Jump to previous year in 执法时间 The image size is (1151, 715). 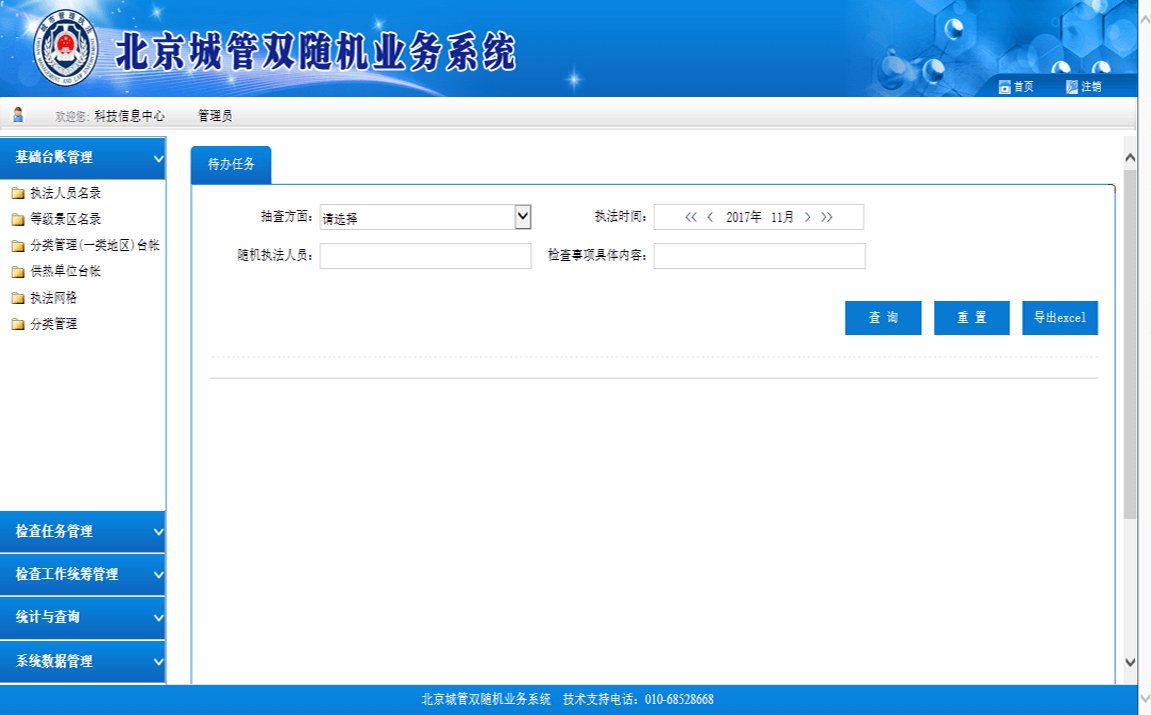point(691,217)
